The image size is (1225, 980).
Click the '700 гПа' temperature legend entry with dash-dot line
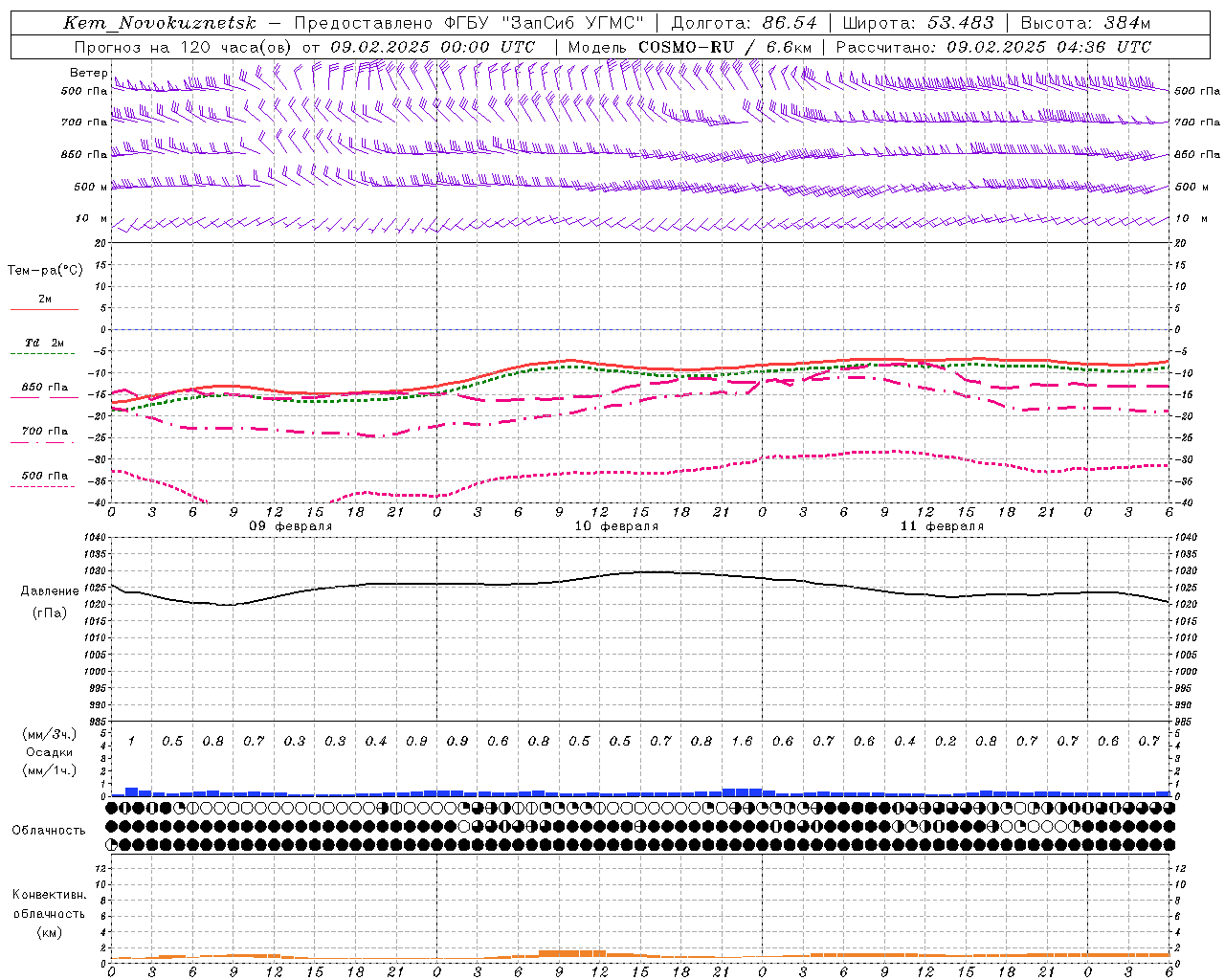(45, 432)
